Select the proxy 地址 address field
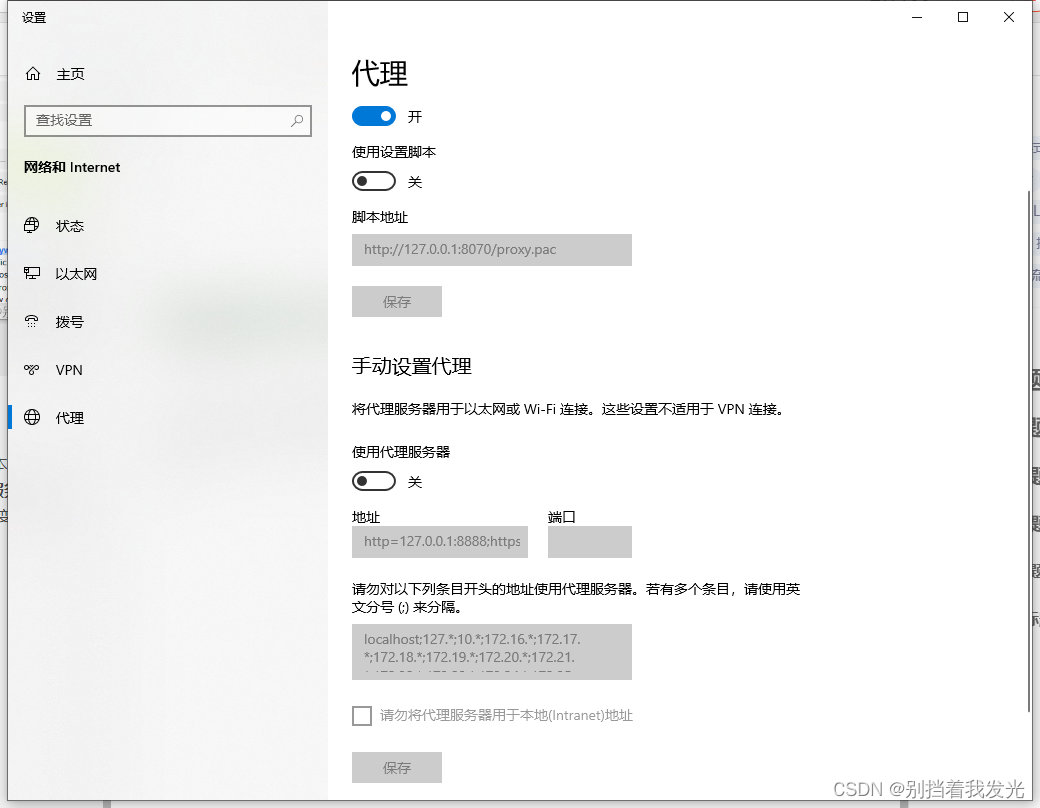Screen dimensions: 1040x808 pos(440,542)
